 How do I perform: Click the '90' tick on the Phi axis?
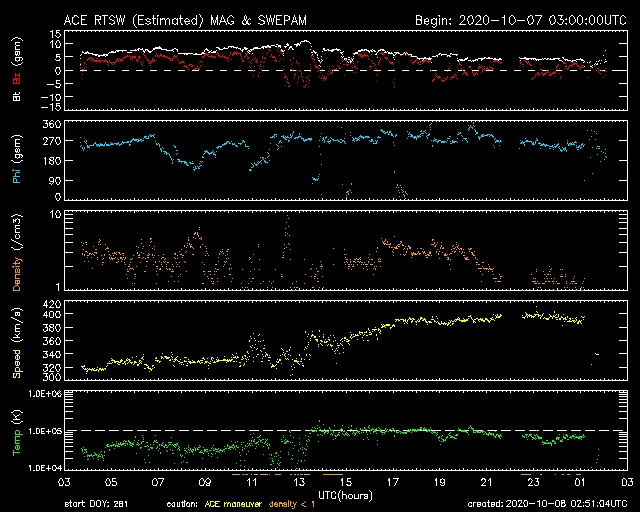coord(55,180)
